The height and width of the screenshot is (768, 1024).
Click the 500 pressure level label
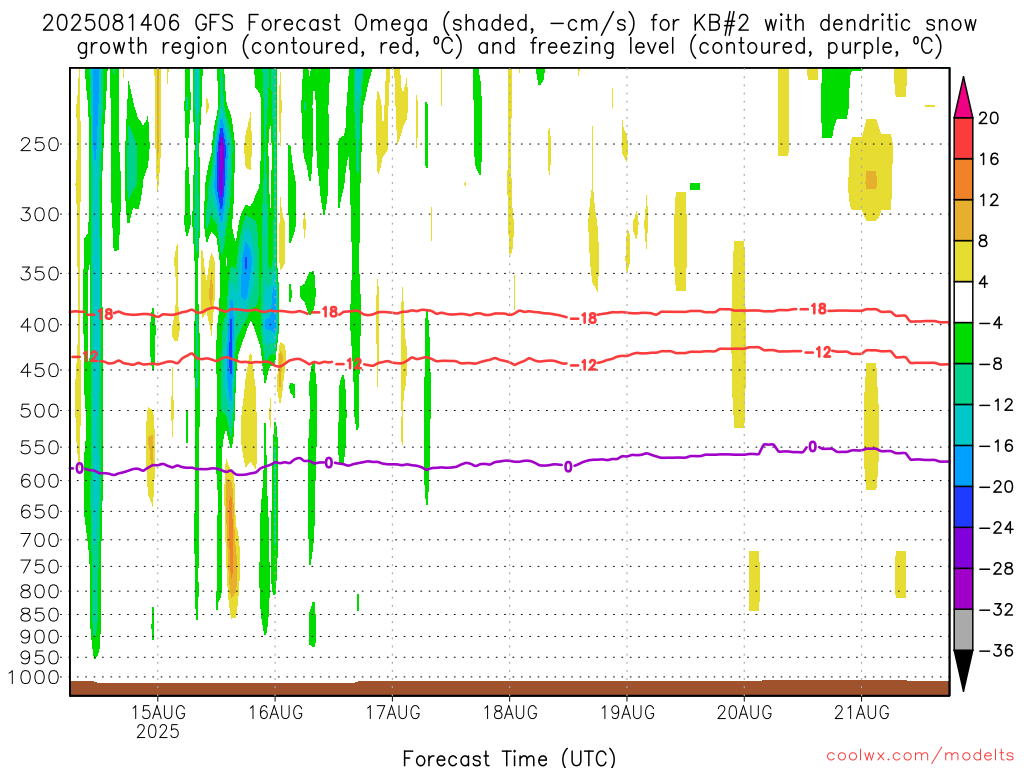click(x=40, y=411)
